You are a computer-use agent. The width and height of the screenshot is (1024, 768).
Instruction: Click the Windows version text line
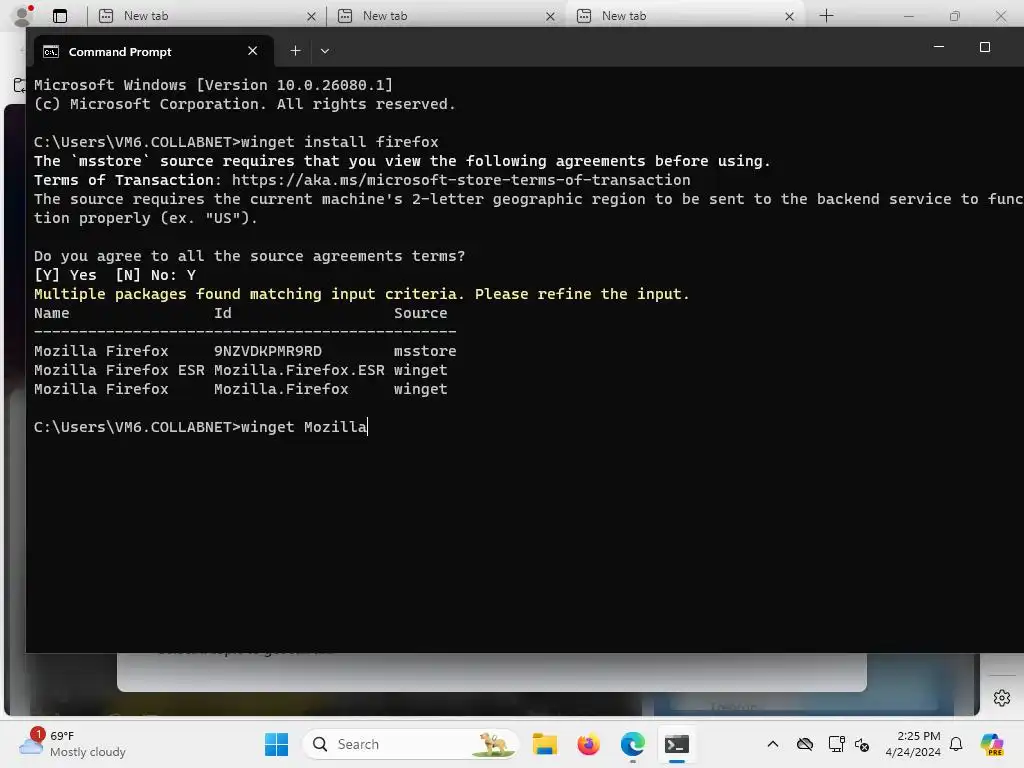point(214,85)
